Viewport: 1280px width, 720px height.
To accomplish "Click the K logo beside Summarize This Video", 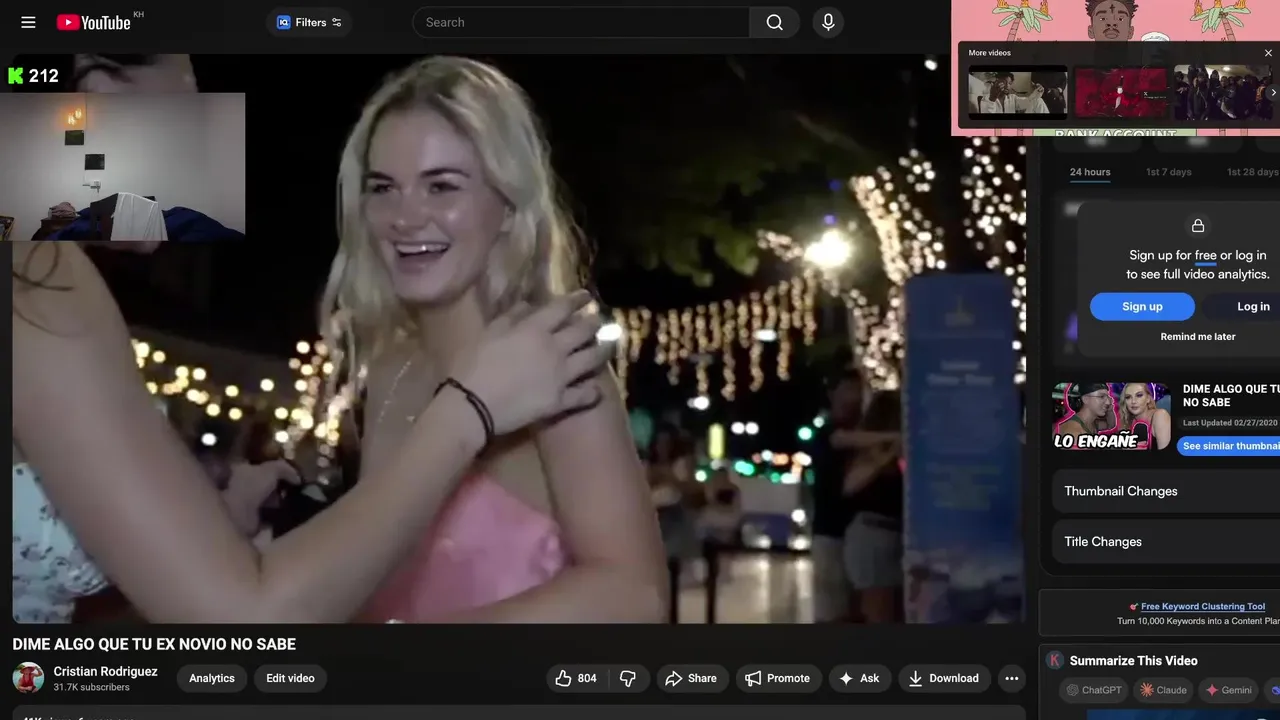I will click(x=1054, y=660).
